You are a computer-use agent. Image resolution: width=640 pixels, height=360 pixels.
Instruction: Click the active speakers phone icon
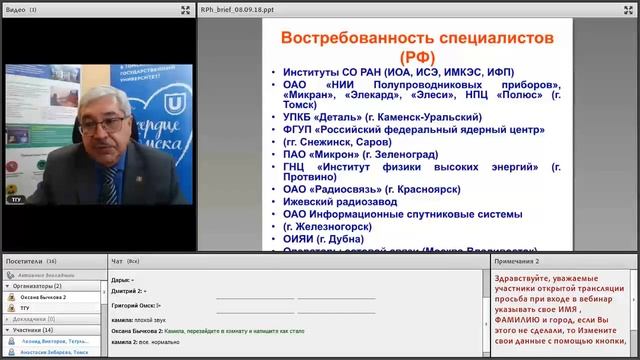click(10, 276)
